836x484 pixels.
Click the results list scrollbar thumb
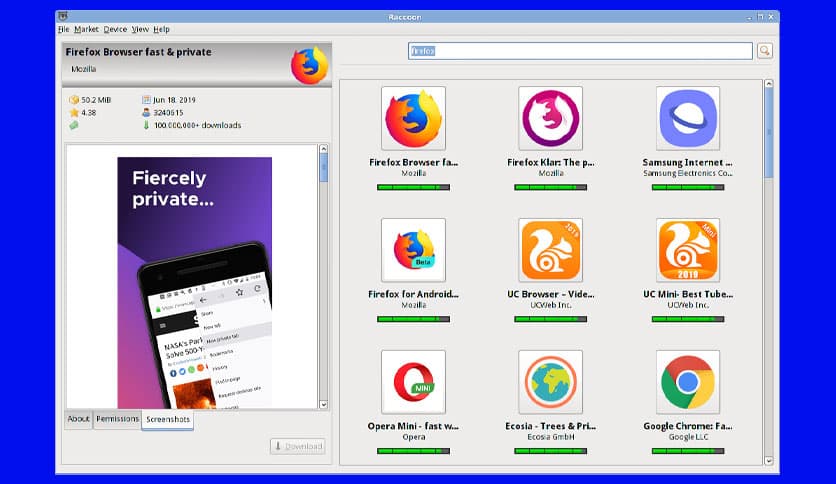769,132
